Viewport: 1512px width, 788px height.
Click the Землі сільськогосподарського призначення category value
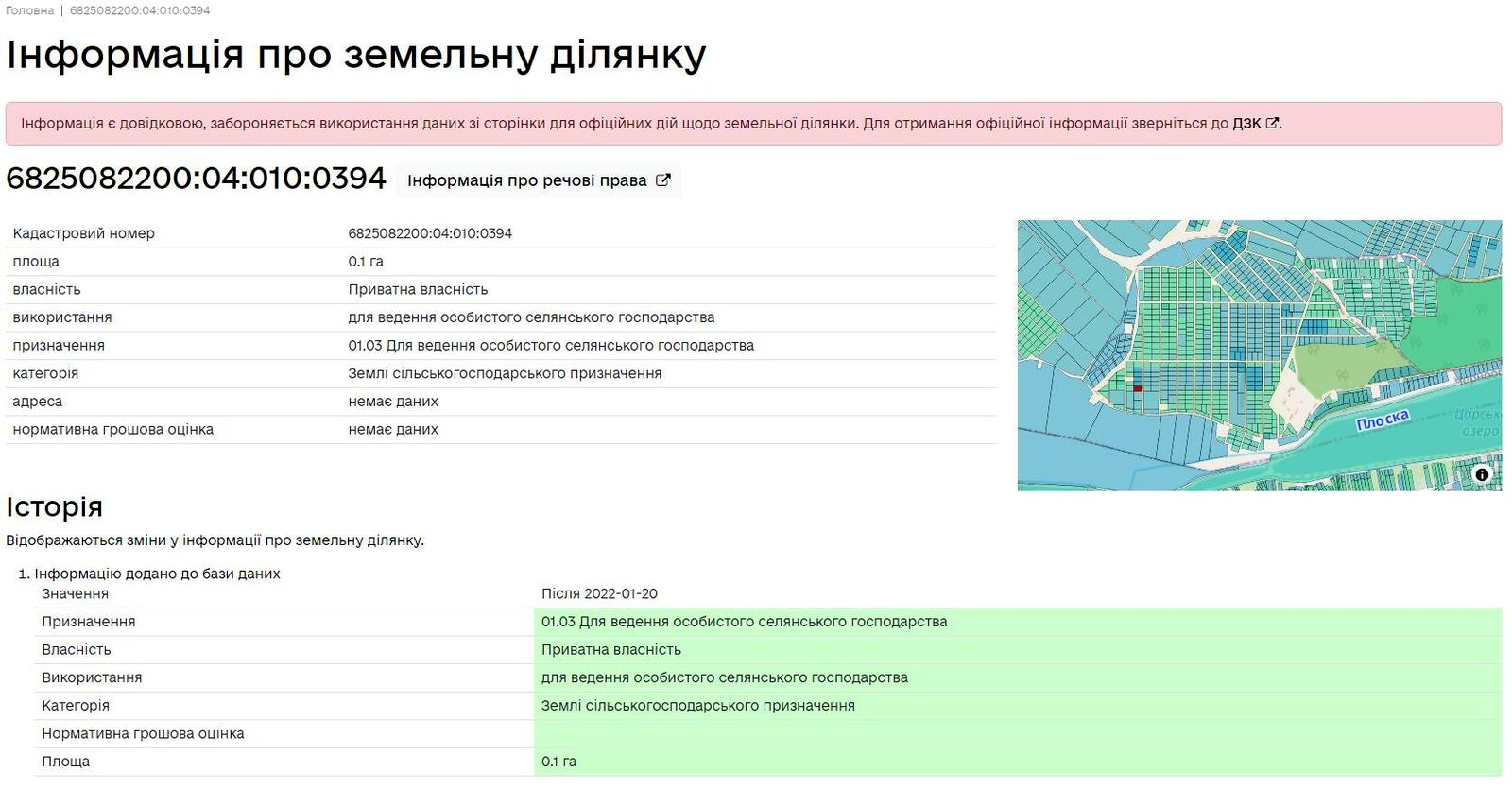[505, 373]
